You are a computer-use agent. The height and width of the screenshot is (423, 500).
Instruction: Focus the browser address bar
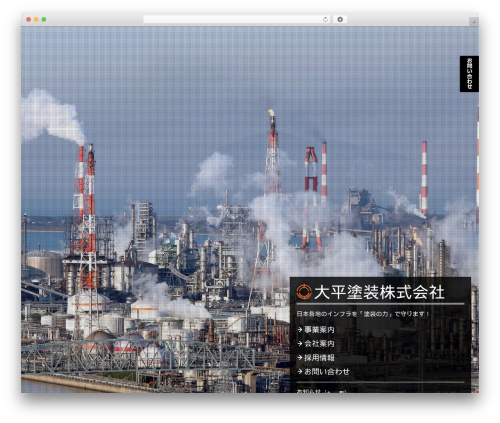coord(236,20)
